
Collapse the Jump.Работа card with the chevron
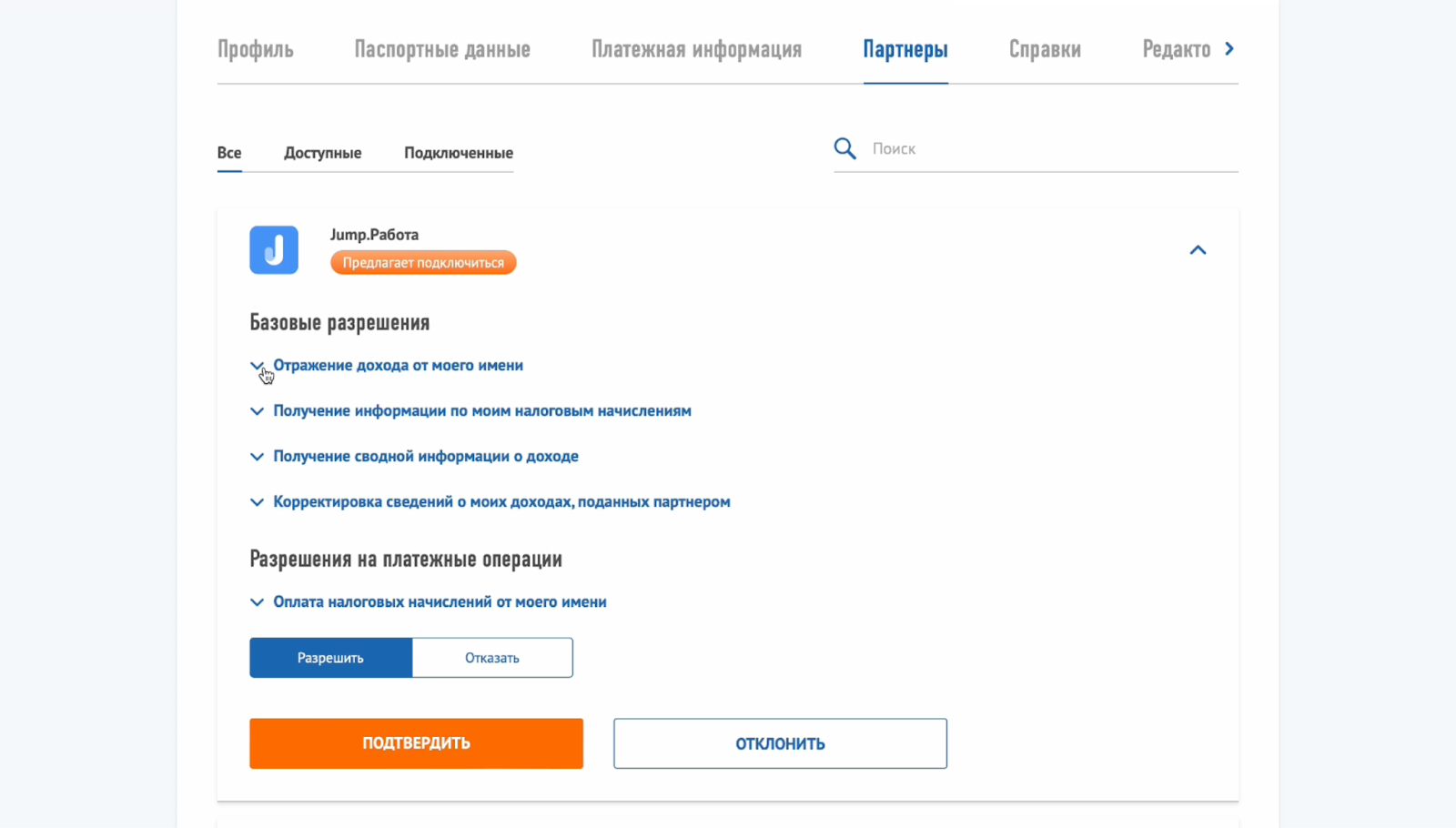(x=1198, y=250)
